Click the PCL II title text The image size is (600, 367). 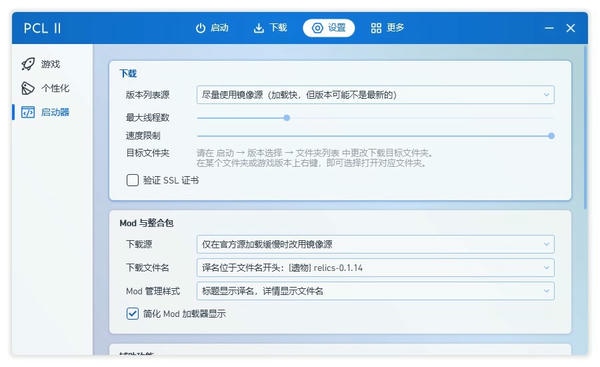click(42, 28)
